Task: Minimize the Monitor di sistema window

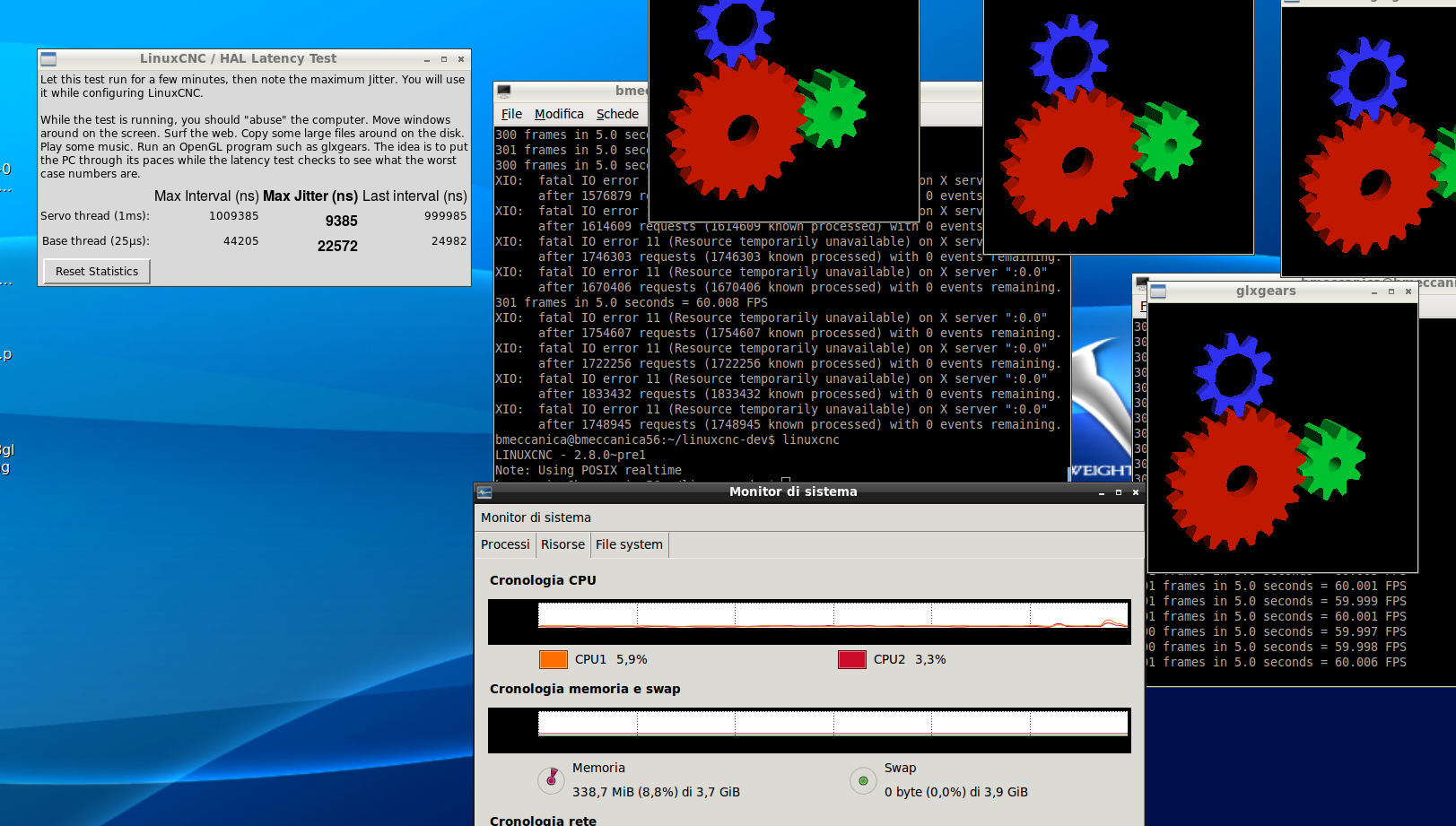Action: coord(1102,492)
